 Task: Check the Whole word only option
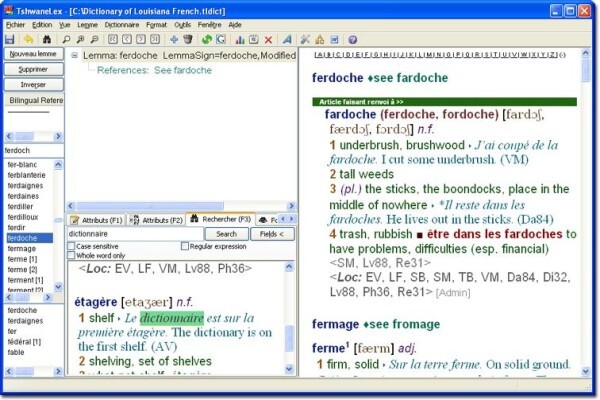coord(71,255)
